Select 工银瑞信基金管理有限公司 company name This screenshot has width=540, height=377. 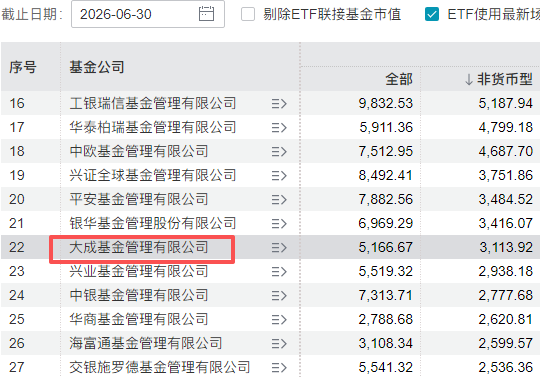pyautogui.click(x=153, y=103)
